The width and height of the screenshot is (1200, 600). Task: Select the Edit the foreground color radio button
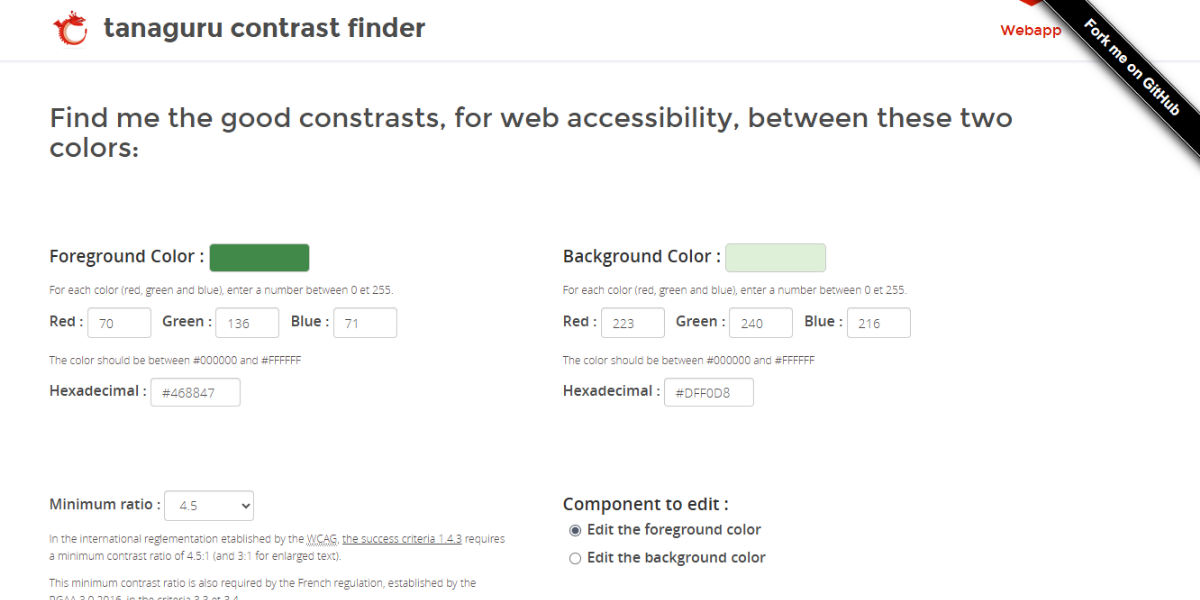click(x=575, y=530)
